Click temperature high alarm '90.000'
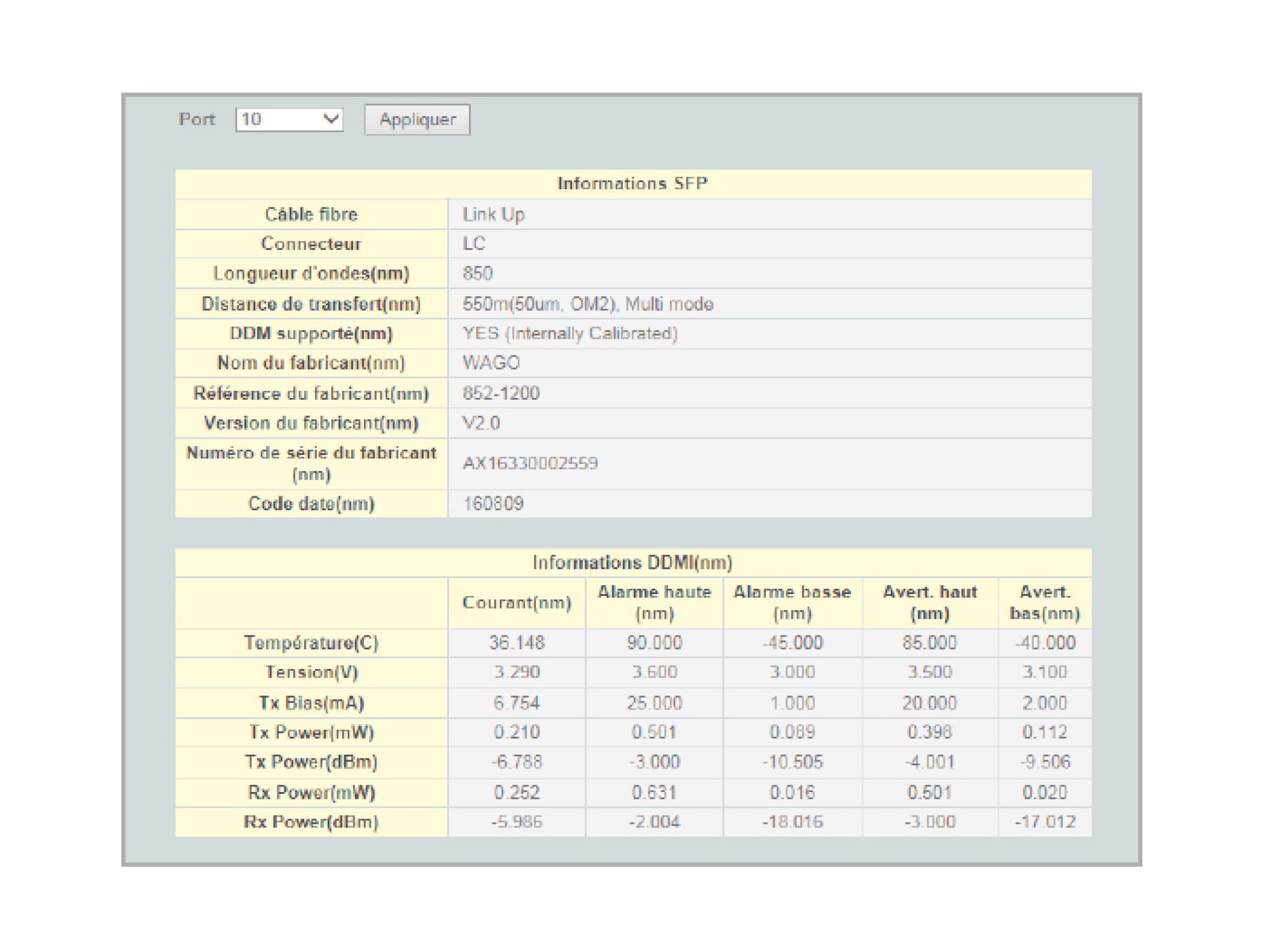 (x=655, y=643)
